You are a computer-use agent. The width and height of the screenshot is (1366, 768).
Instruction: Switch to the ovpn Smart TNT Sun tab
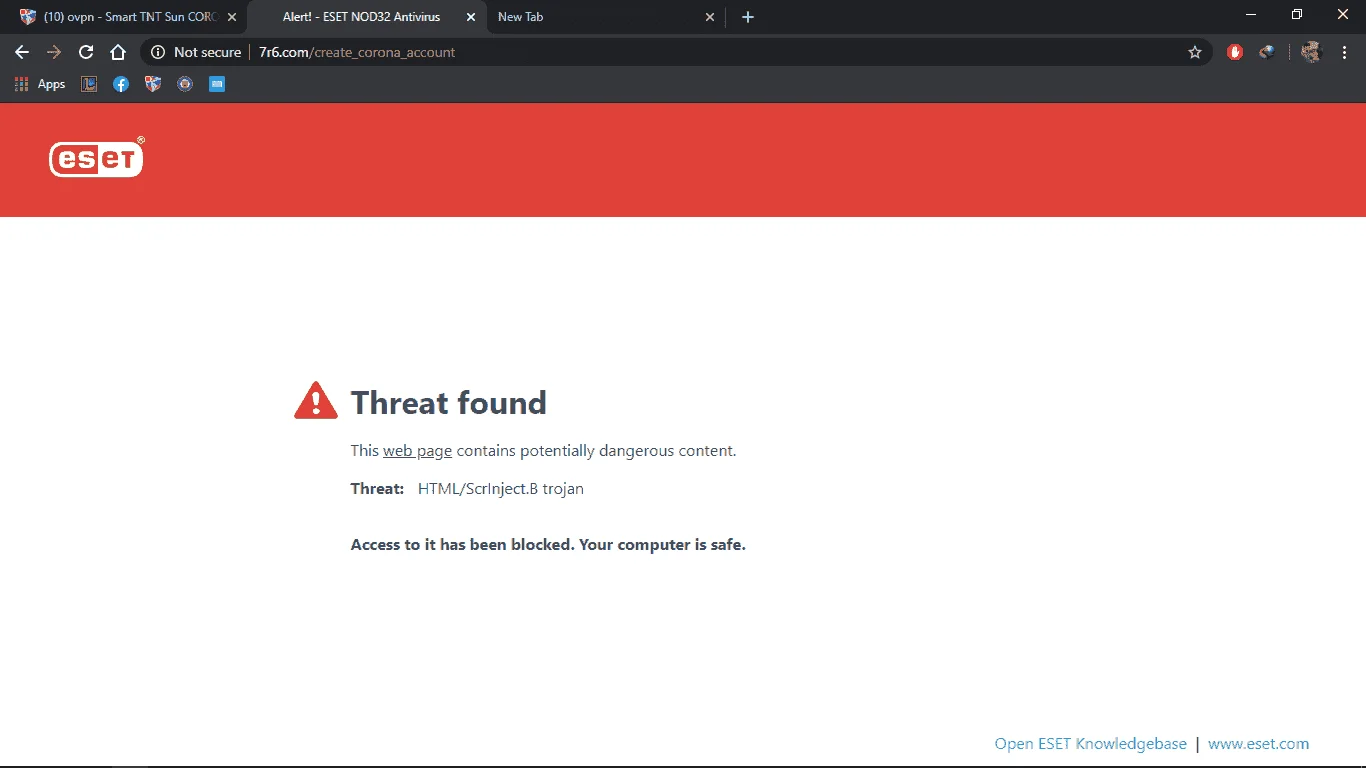click(122, 17)
